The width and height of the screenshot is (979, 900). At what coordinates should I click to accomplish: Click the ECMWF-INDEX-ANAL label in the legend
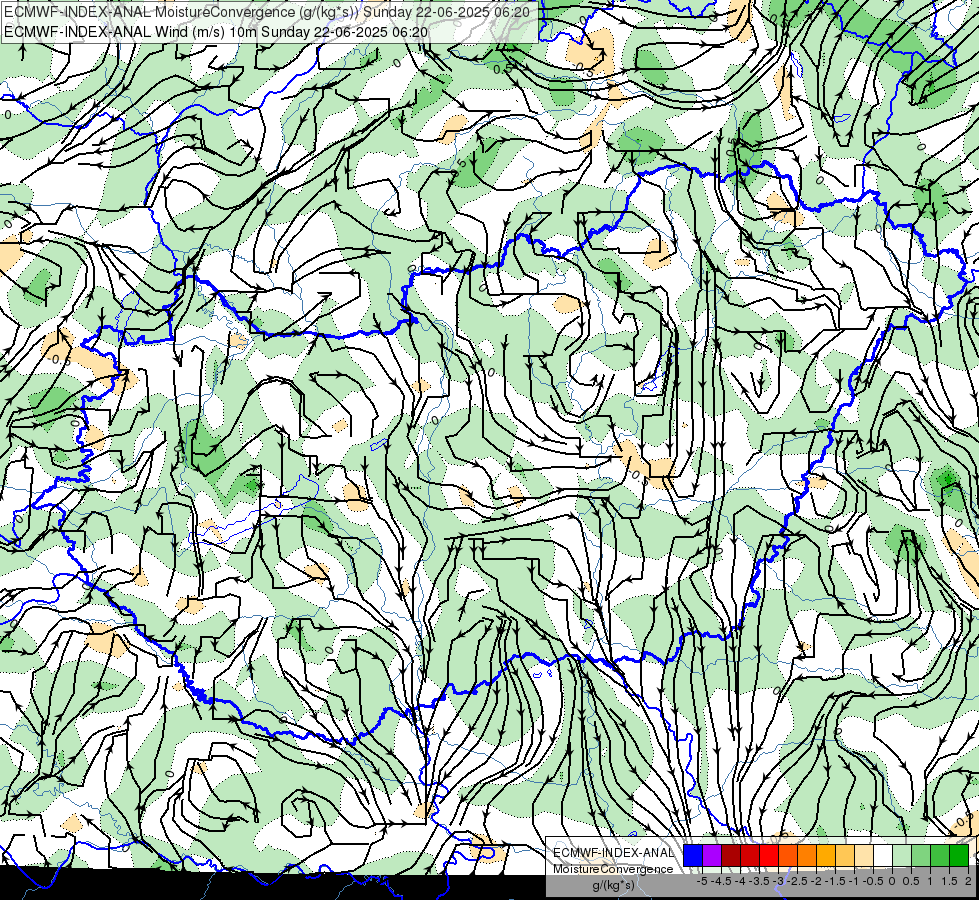[x=614, y=853]
